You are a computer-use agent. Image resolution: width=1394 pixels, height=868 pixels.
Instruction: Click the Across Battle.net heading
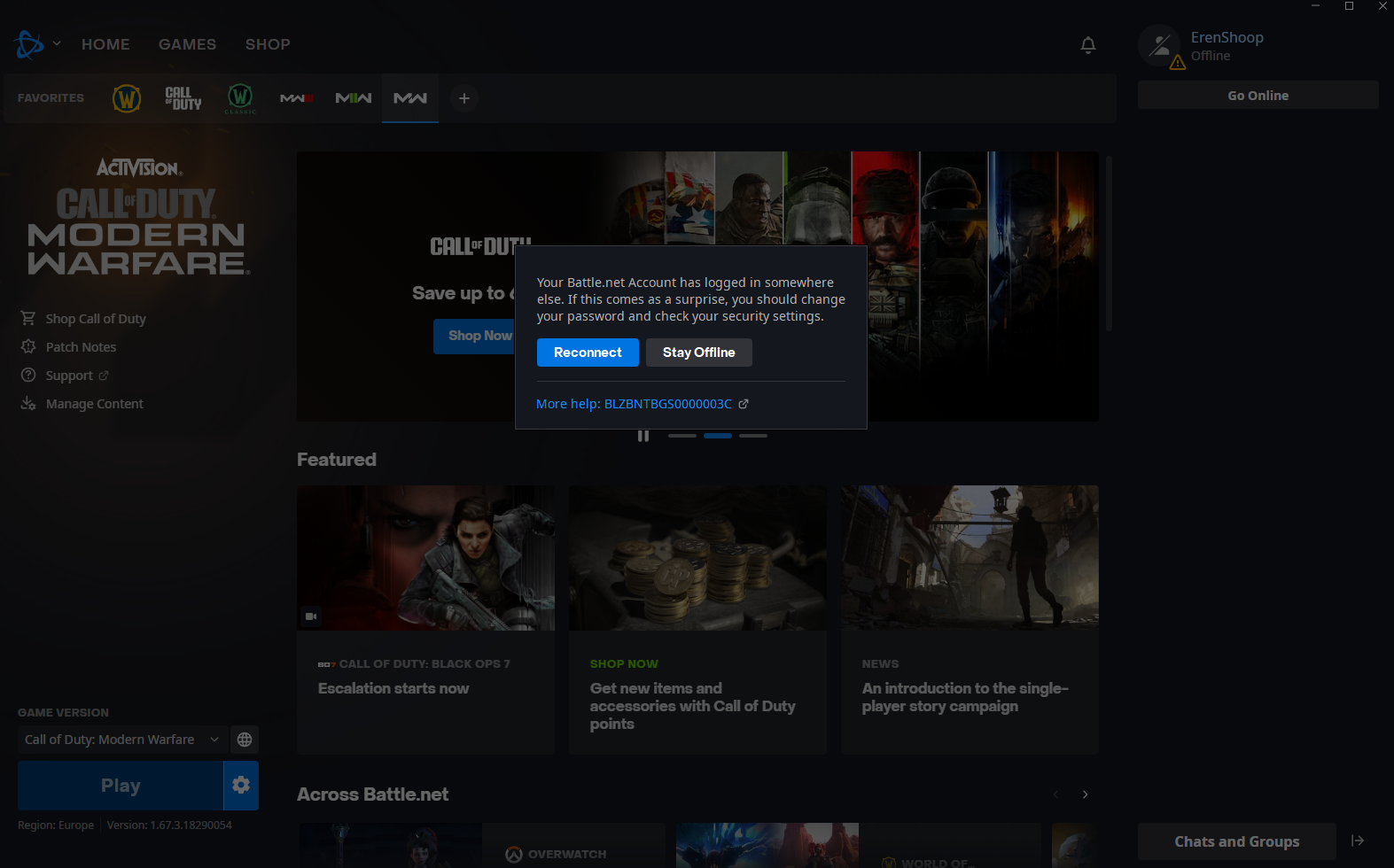pyautogui.click(x=373, y=794)
